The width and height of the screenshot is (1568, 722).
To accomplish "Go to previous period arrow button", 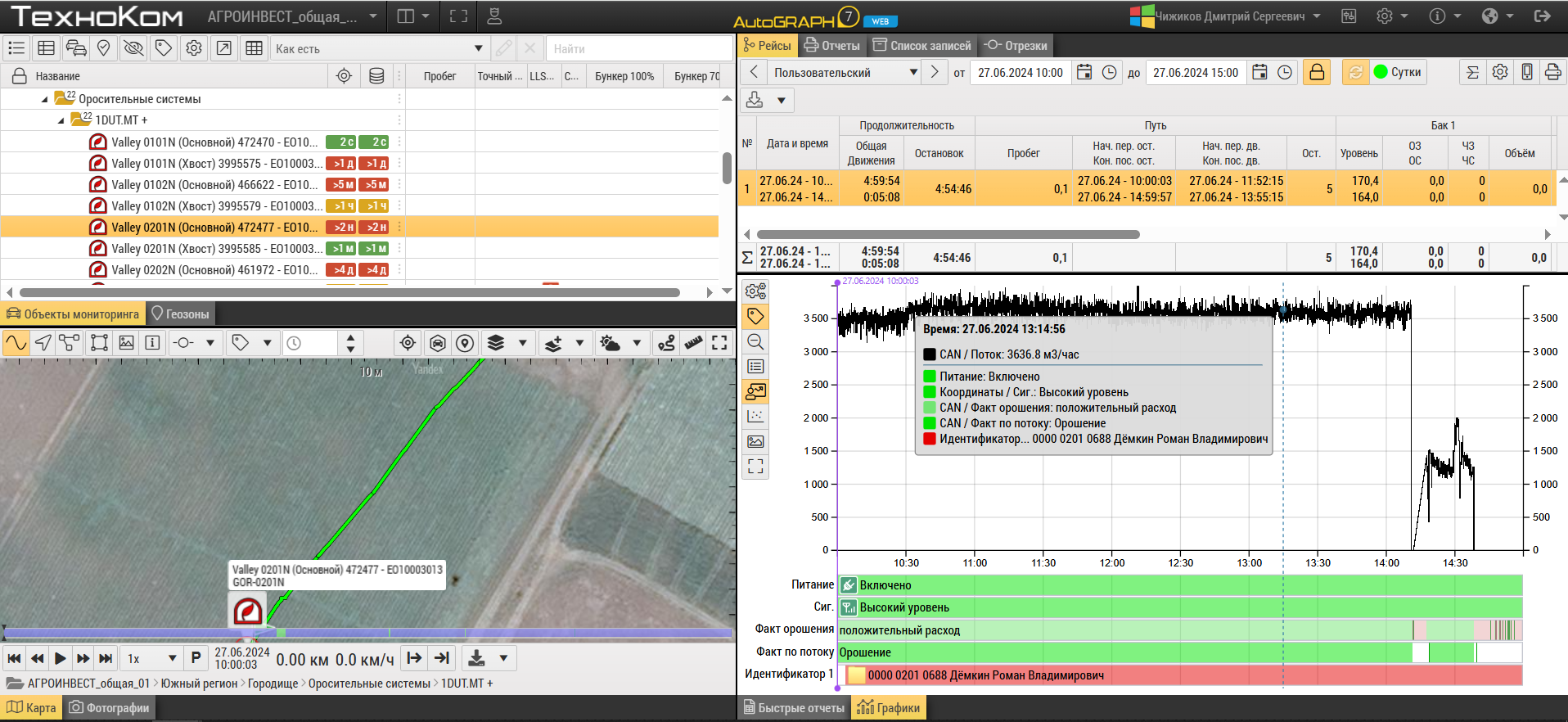I will (x=754, y=72).
